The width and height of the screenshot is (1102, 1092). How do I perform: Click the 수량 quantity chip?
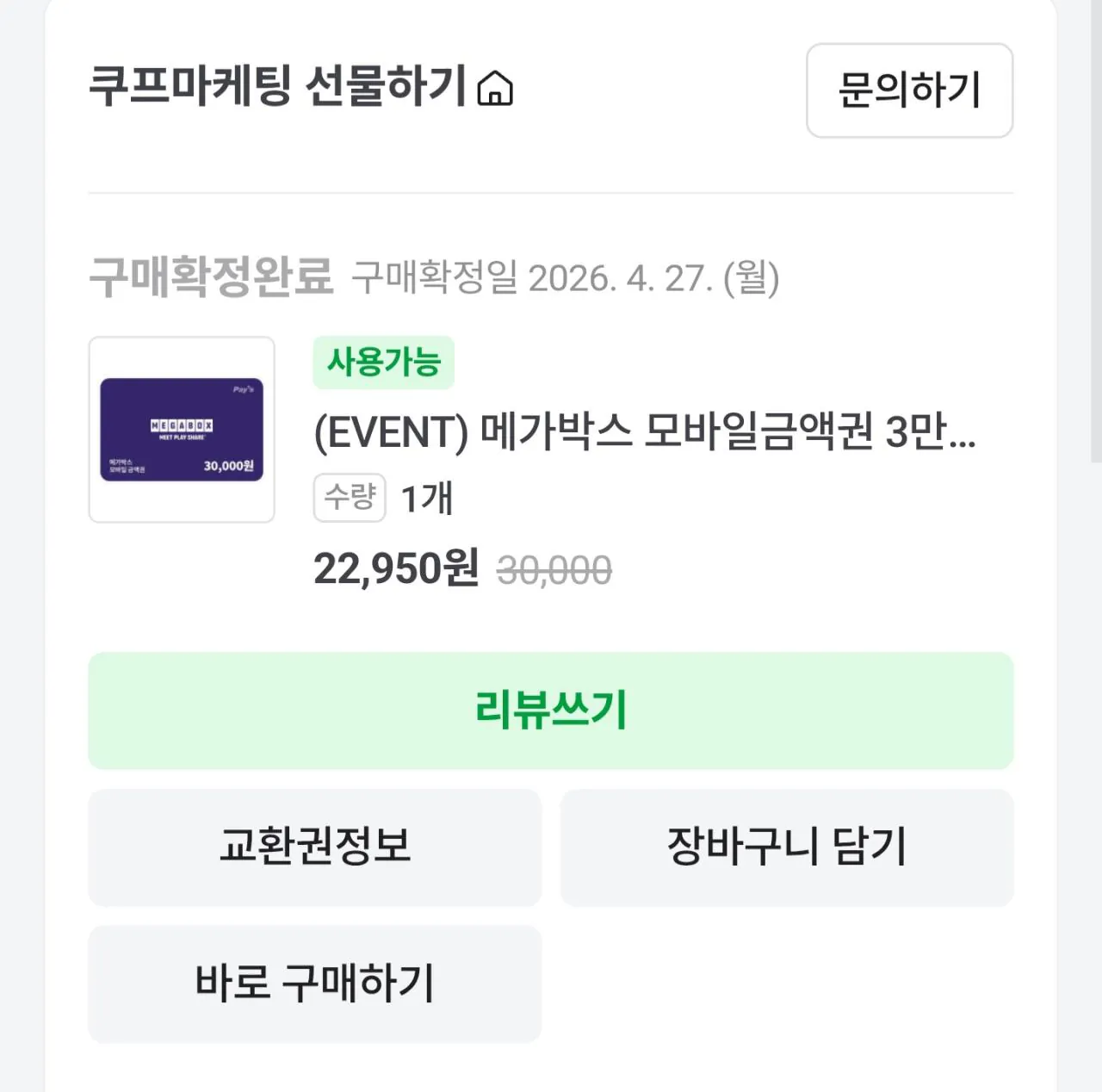point(350,497)
